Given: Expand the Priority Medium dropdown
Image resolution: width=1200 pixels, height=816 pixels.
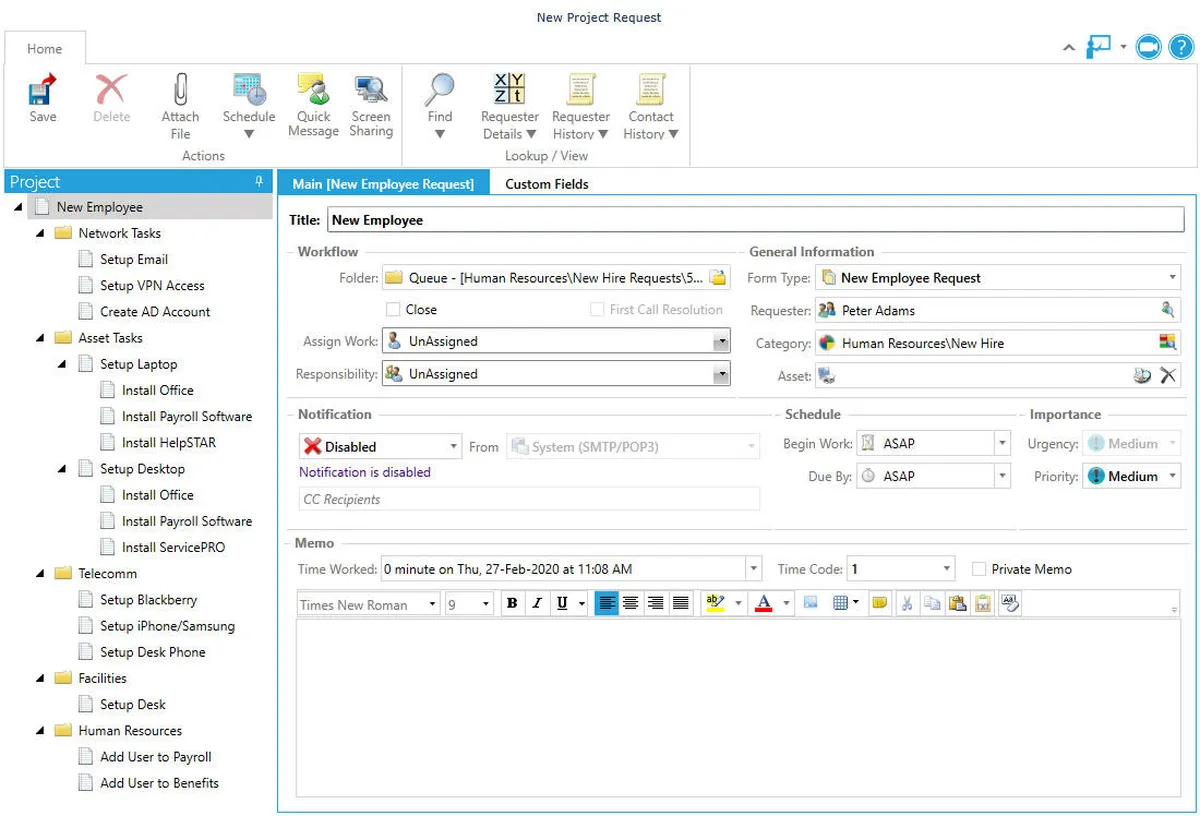Looking at the screenshot, I should click(x=1172, y=477).
